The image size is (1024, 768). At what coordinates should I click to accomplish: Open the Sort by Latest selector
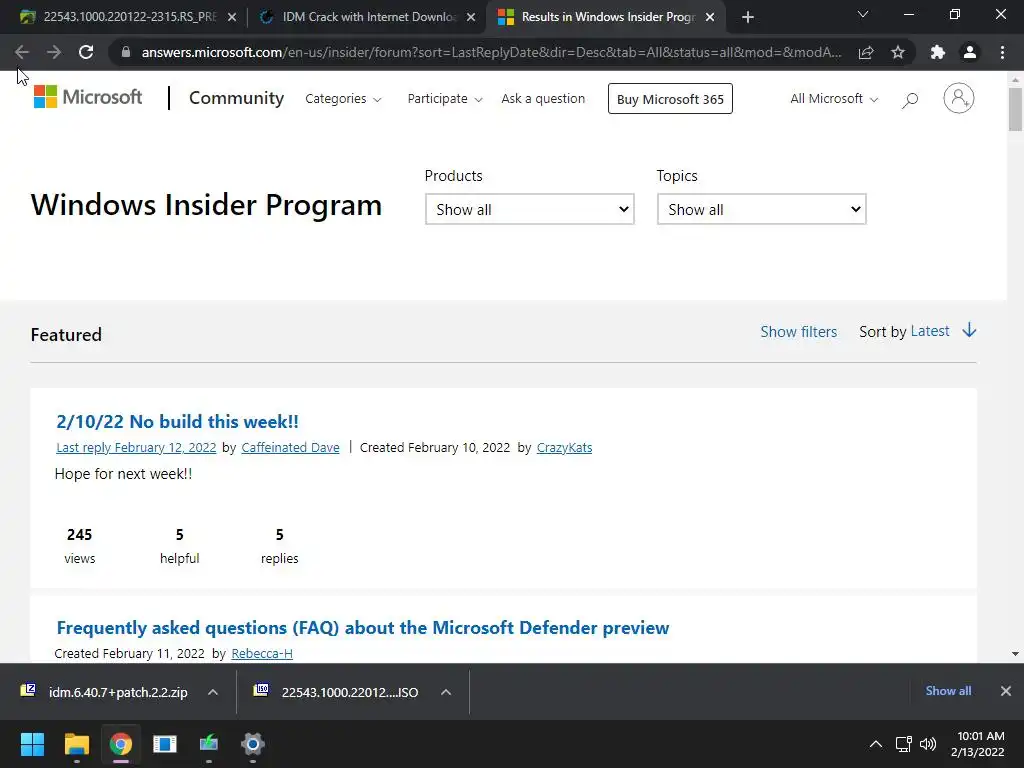930,331
